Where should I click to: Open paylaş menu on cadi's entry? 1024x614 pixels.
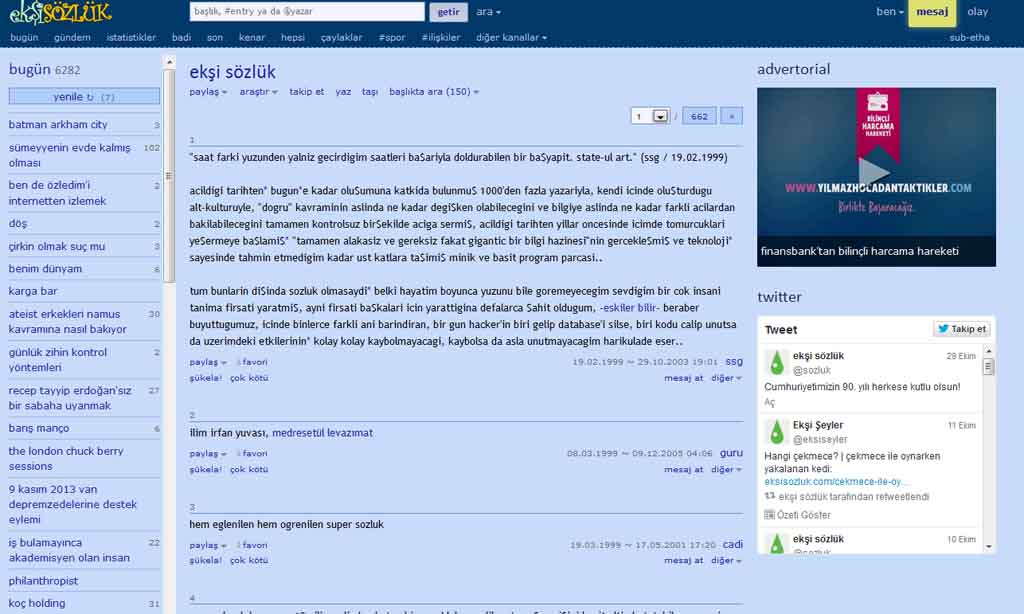tap(208, 545)
